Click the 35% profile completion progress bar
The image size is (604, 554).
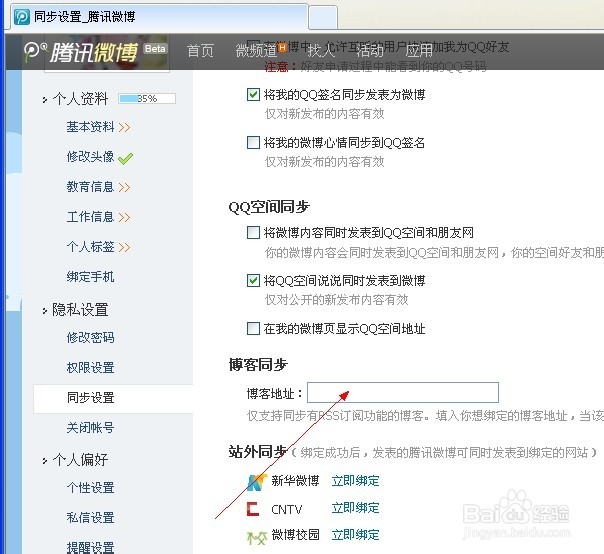click(x=147, y=99)
